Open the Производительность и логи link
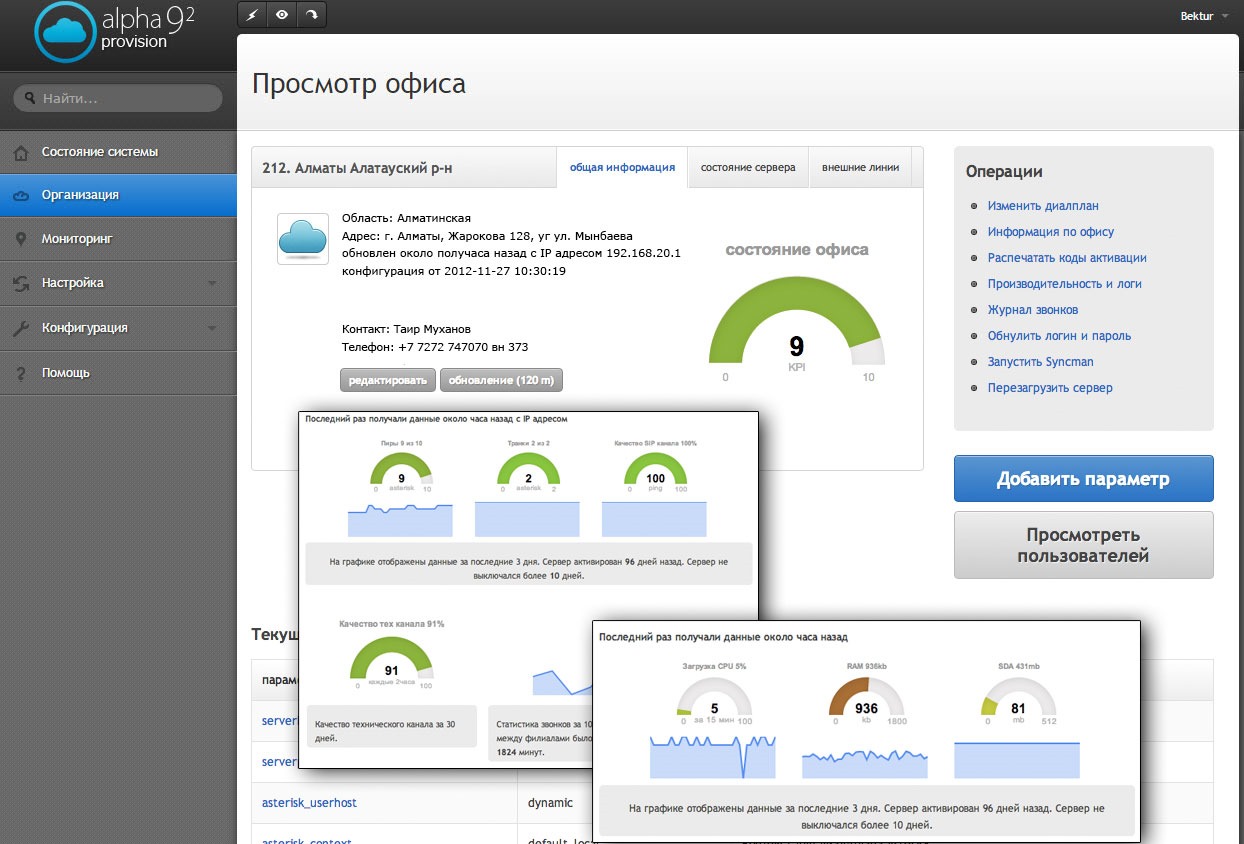 point(1065,284)
